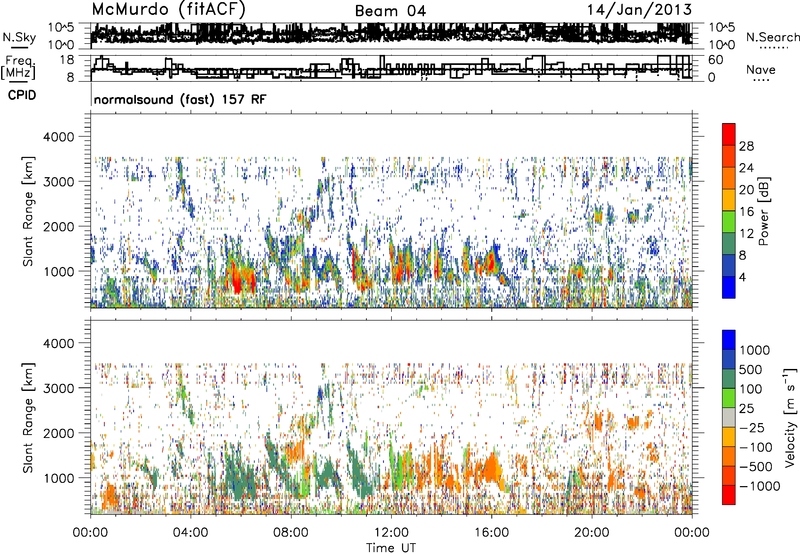The image size is (800, 554).
Task: Select the Freq. [MHz] axis label
Action: pyautogui.click(x=19, y=68)
